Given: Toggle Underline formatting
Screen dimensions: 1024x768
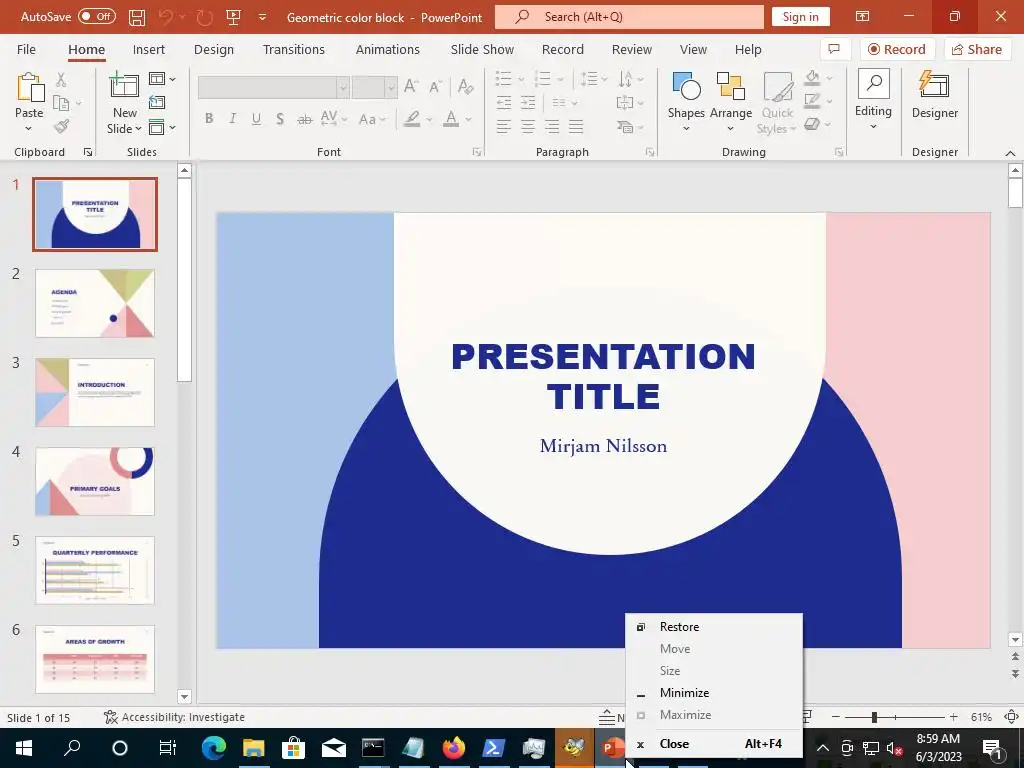Looking at the screenshot, I should 257,118.
